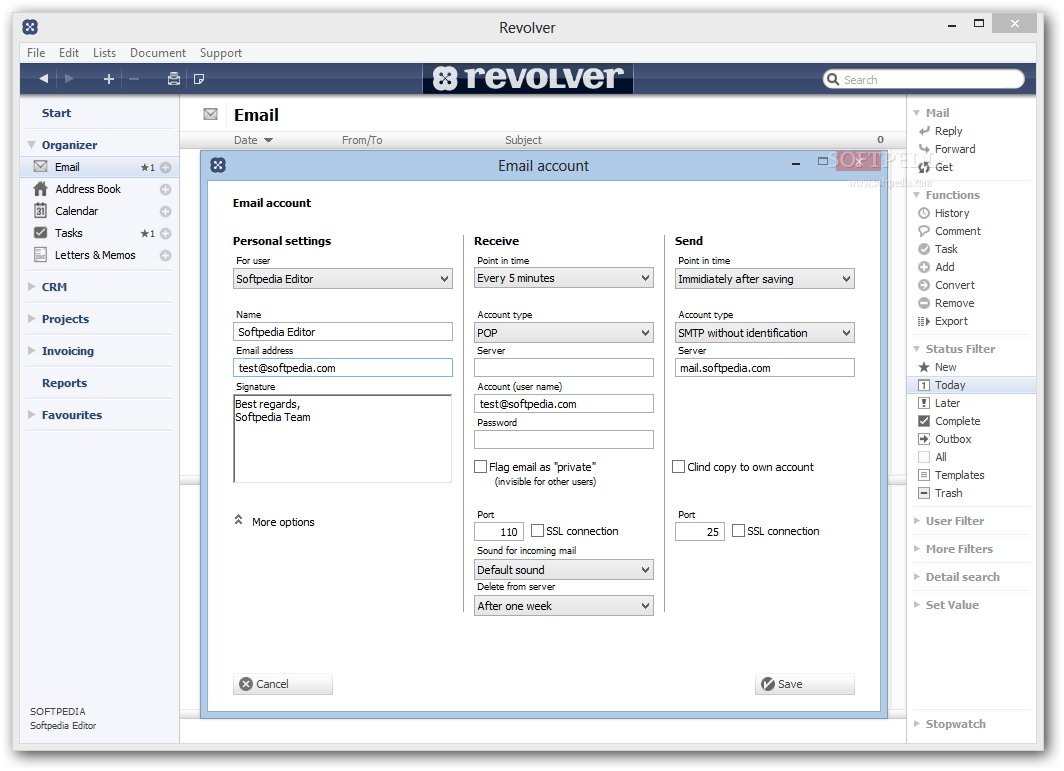Open the For user dropdown
This screenshot has height=771, width=1064.
pyautogui.click(x=343, y=279)
